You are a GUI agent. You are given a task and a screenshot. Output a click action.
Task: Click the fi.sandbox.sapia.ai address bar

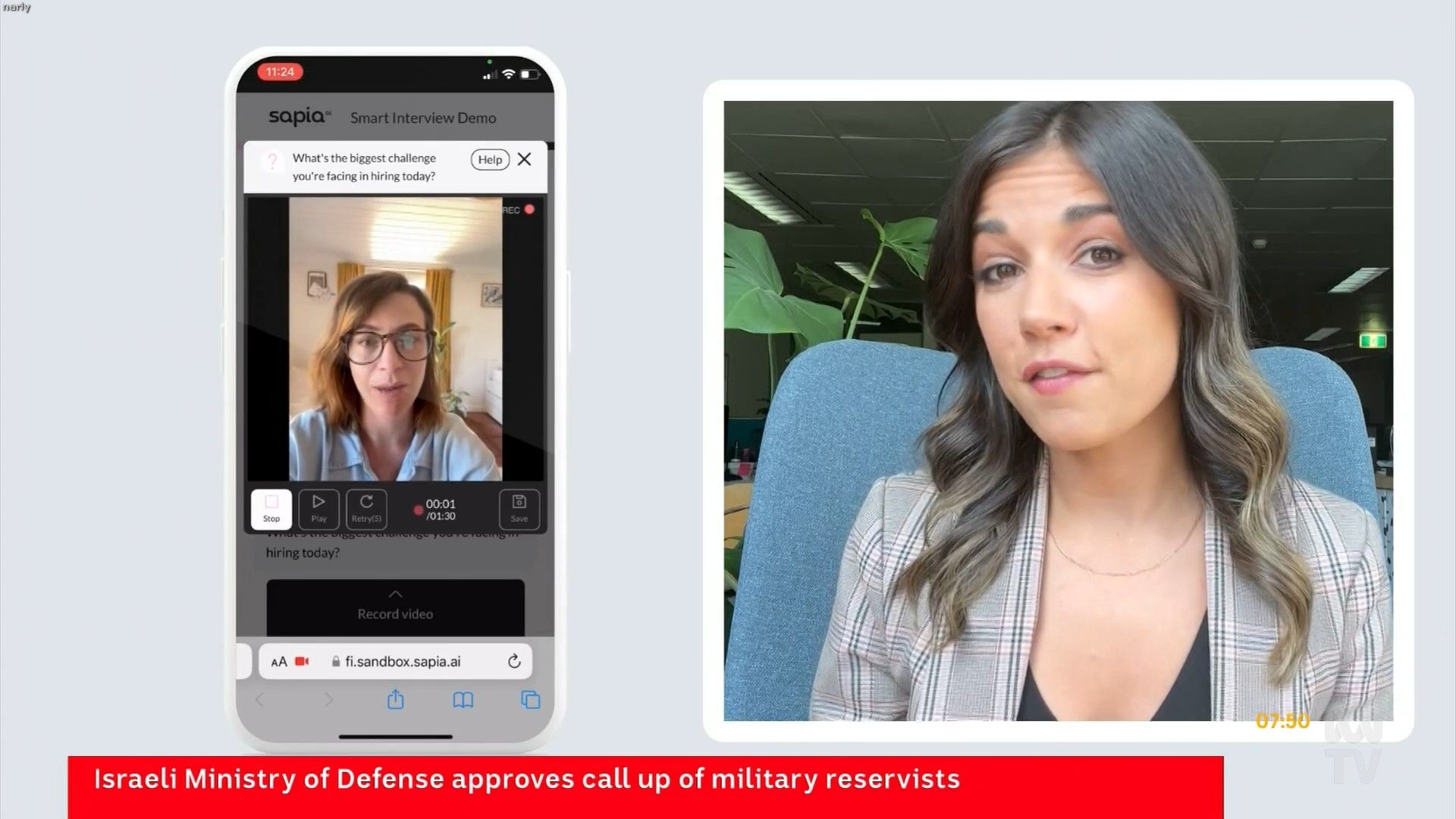click(x=402, y=661)
